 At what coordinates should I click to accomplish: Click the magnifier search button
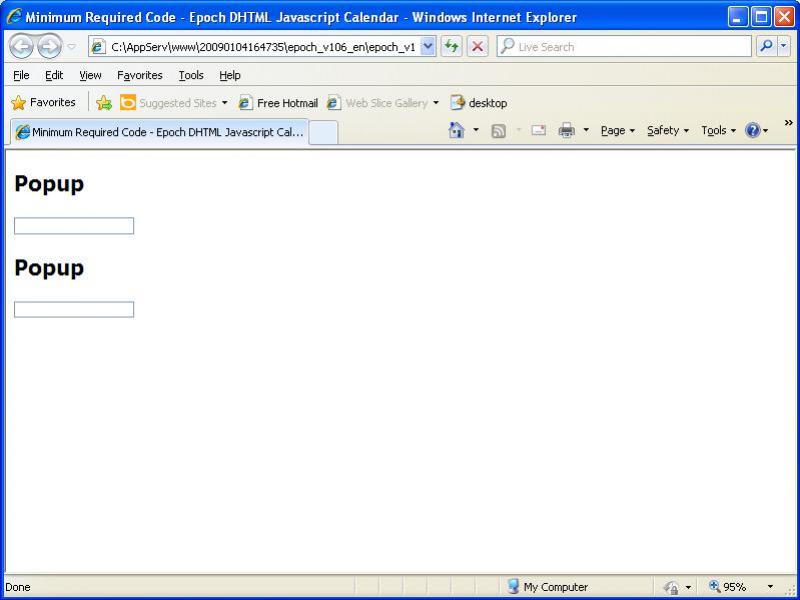tap(766, 47)
